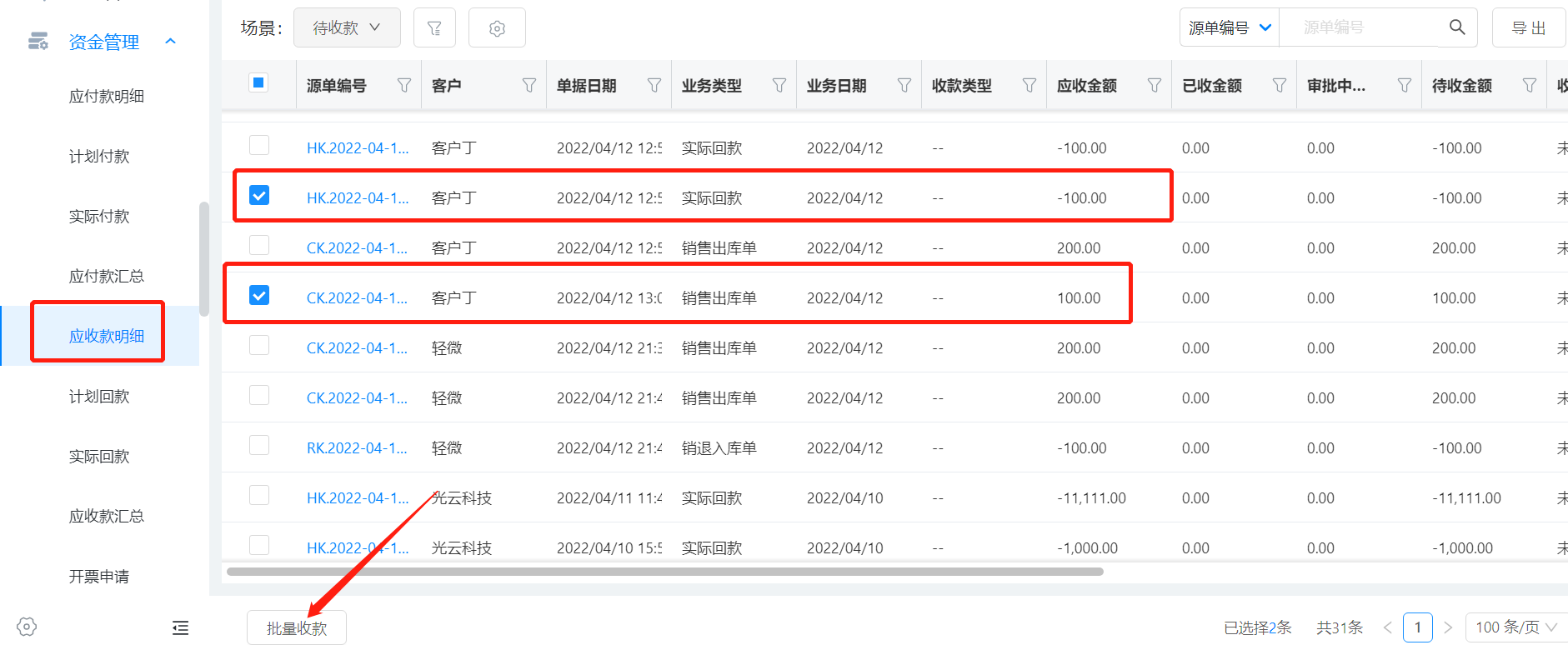The image size is (1568, 645).
Task: Open CK link in 轻微 row dated 21:4
Action: coord(358,398)
